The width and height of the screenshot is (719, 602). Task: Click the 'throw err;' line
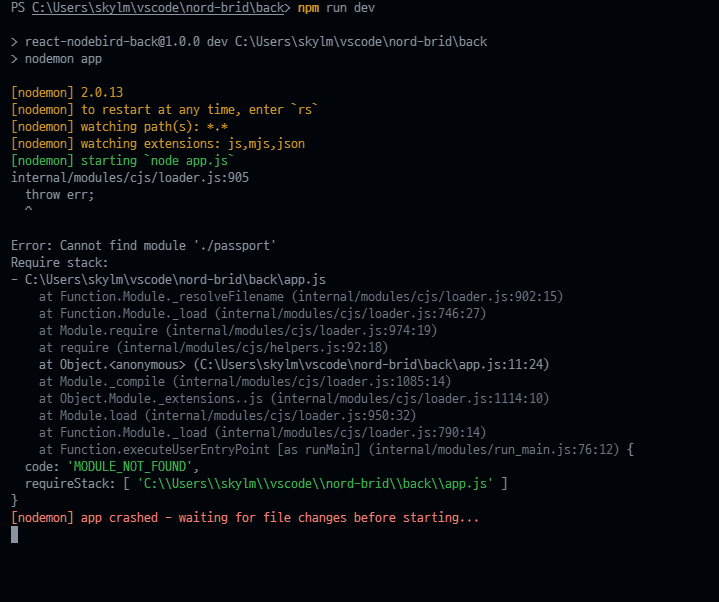coord(59,194)
